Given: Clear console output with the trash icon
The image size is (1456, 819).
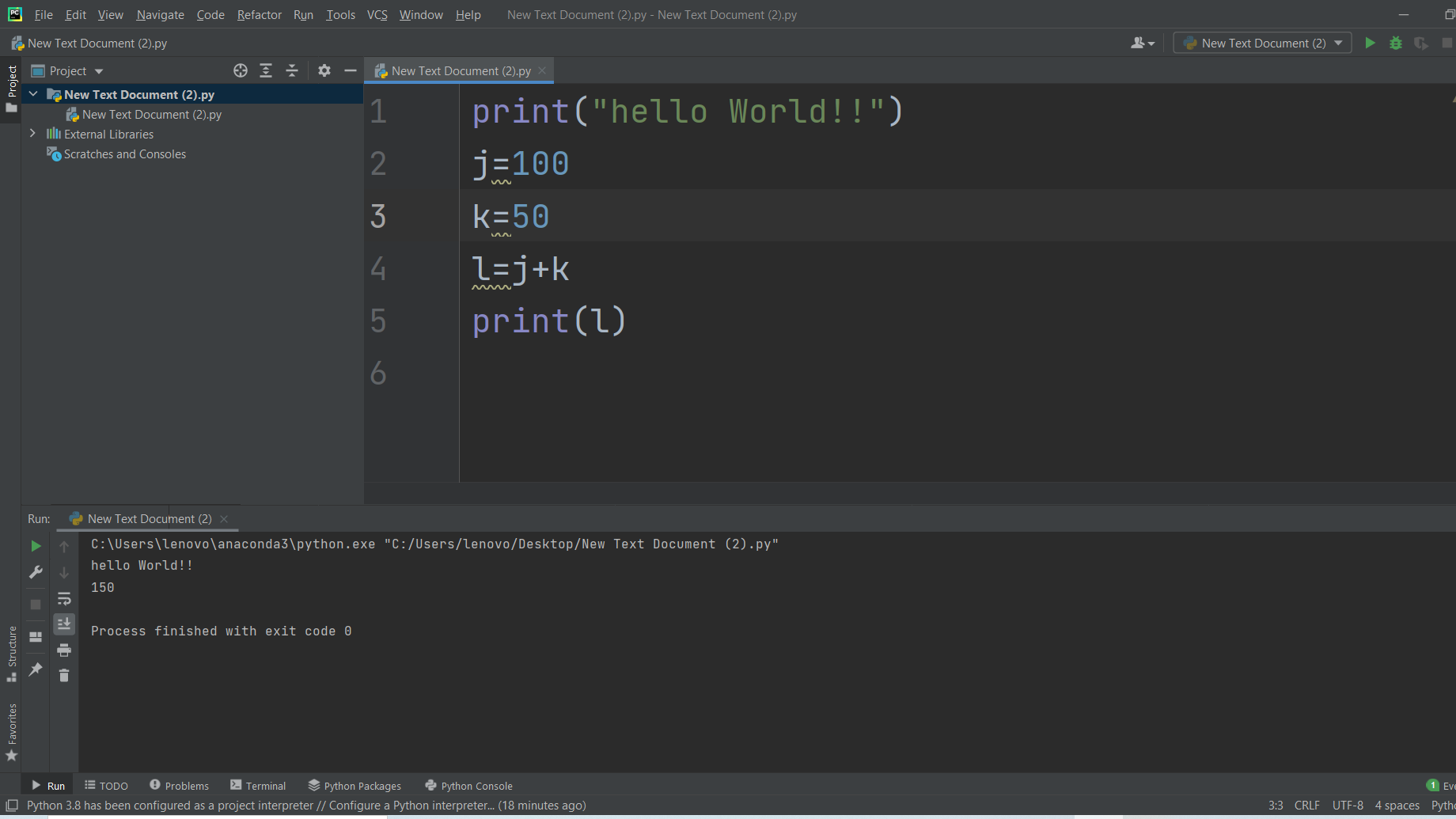Looking at the screenshot, I should 64,675.
